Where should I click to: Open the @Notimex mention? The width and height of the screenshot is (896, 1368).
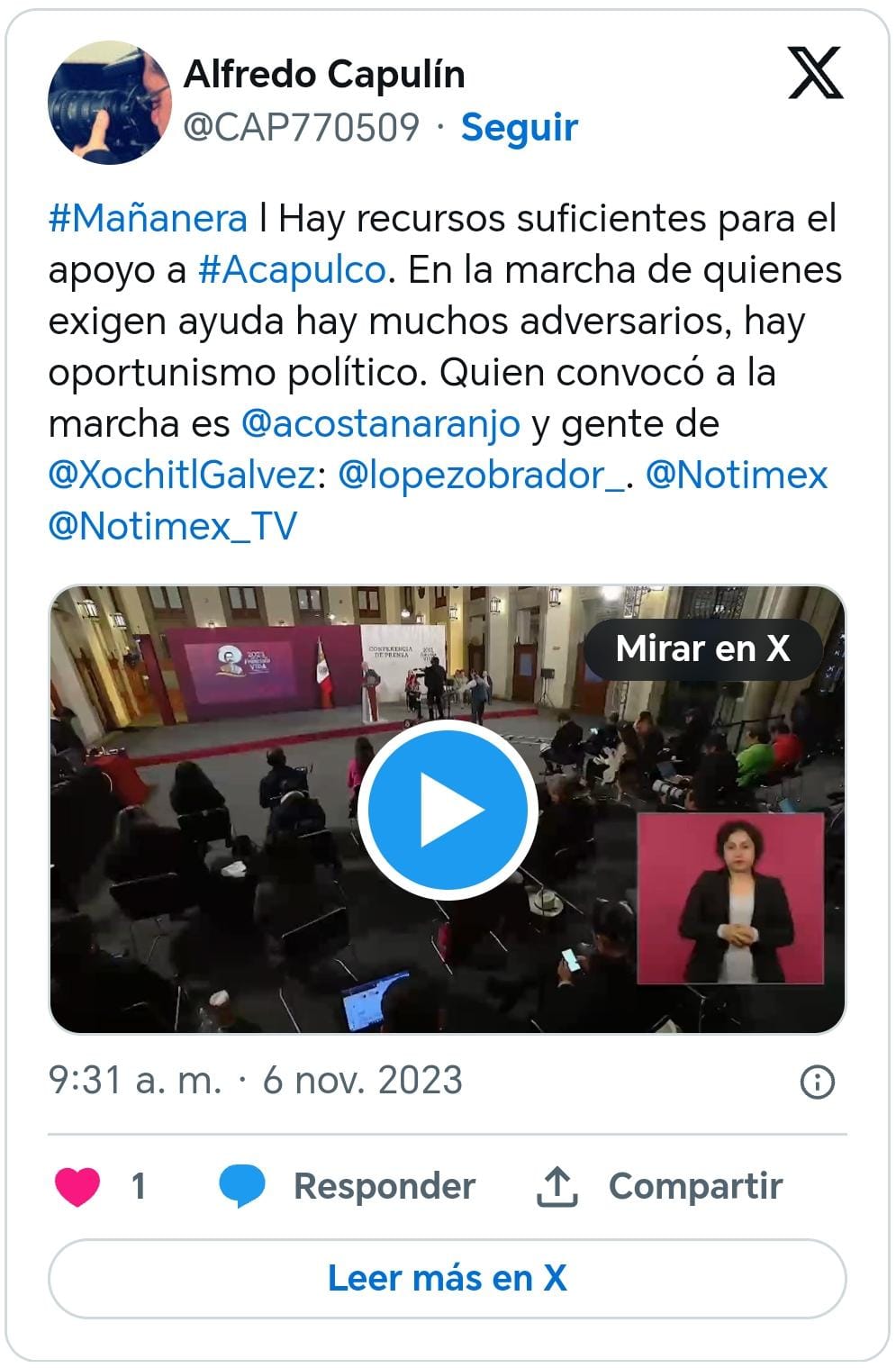(737, 475)
